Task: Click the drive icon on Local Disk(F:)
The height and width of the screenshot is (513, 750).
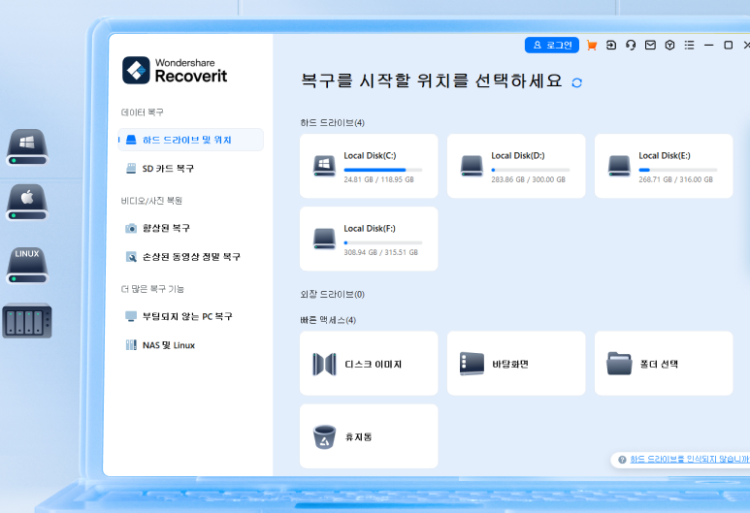Action: [324, 239]
